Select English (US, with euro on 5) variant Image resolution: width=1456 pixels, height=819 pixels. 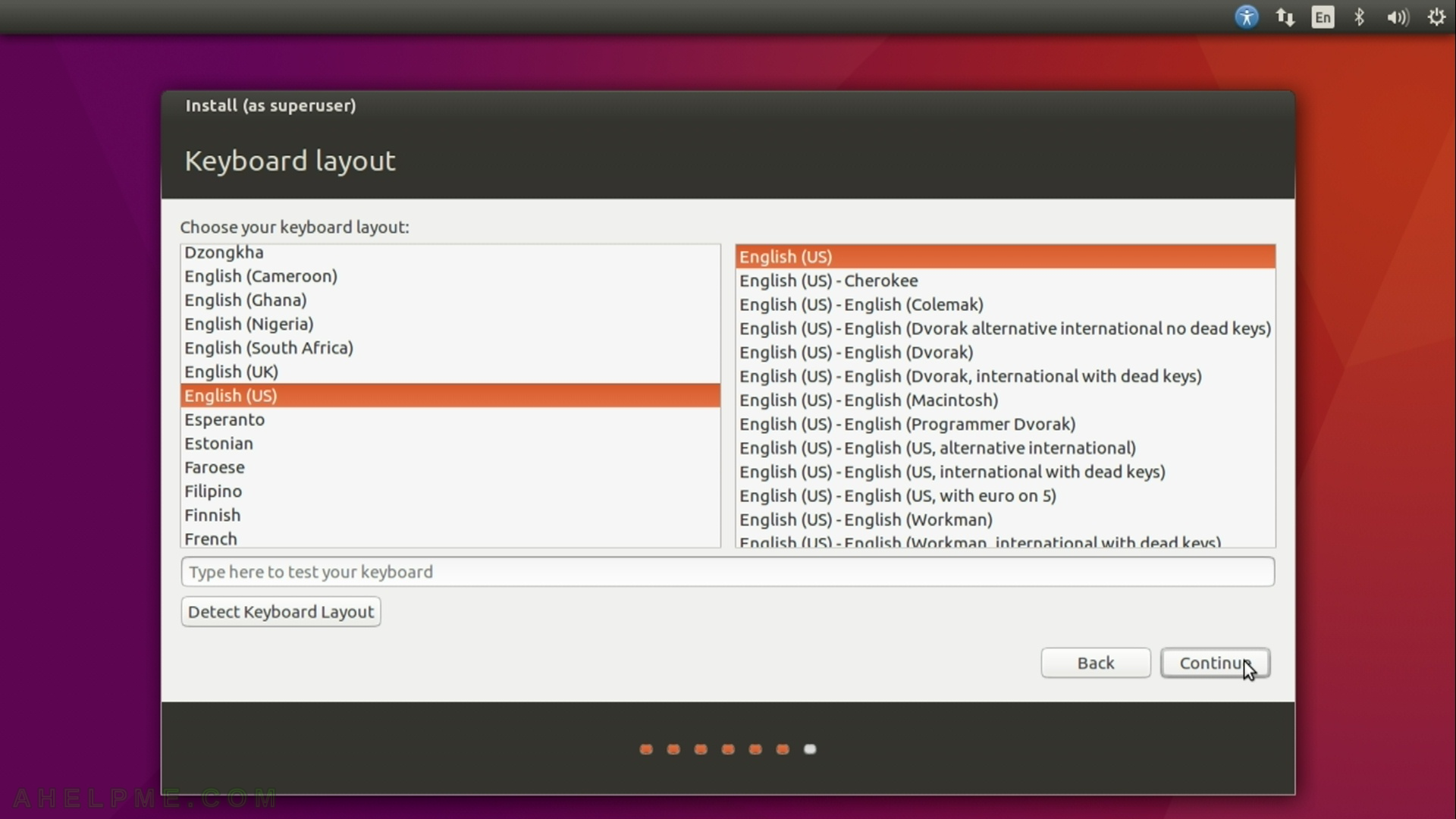coord(1006,496)
